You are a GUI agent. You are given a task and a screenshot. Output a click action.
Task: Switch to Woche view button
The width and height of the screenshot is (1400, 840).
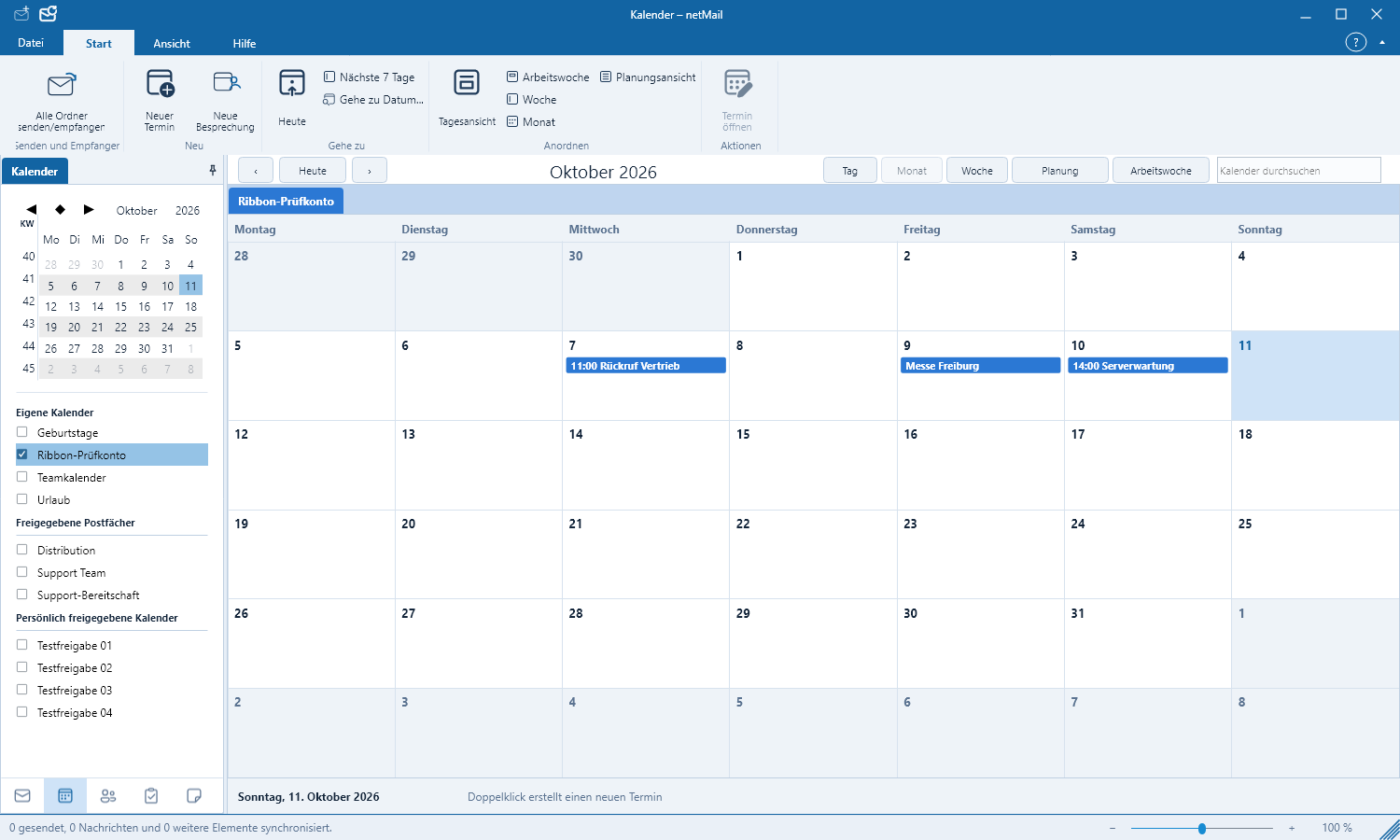(977, 171)
